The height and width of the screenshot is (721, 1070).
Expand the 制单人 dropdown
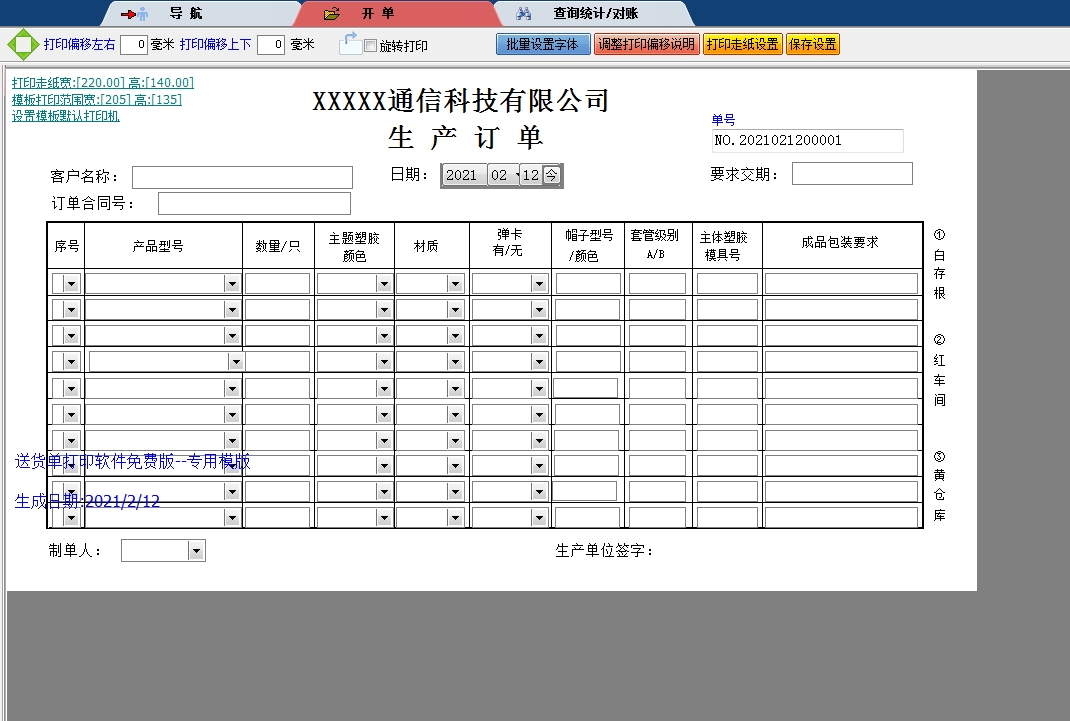[196, 551]
